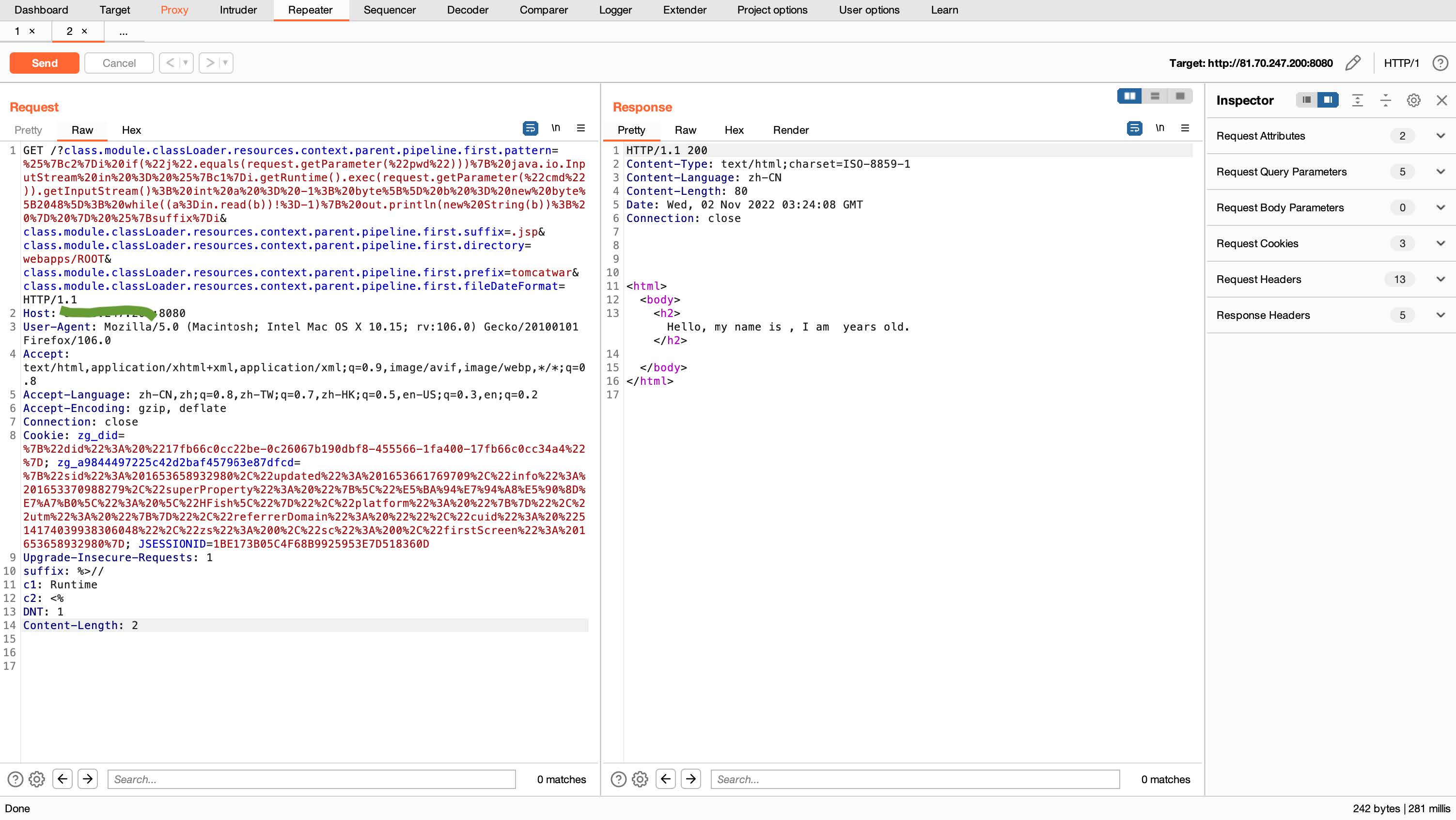Open the Intruder tab
The height and width of the screenshot is (820, 1456).
(x=238, y=10)
